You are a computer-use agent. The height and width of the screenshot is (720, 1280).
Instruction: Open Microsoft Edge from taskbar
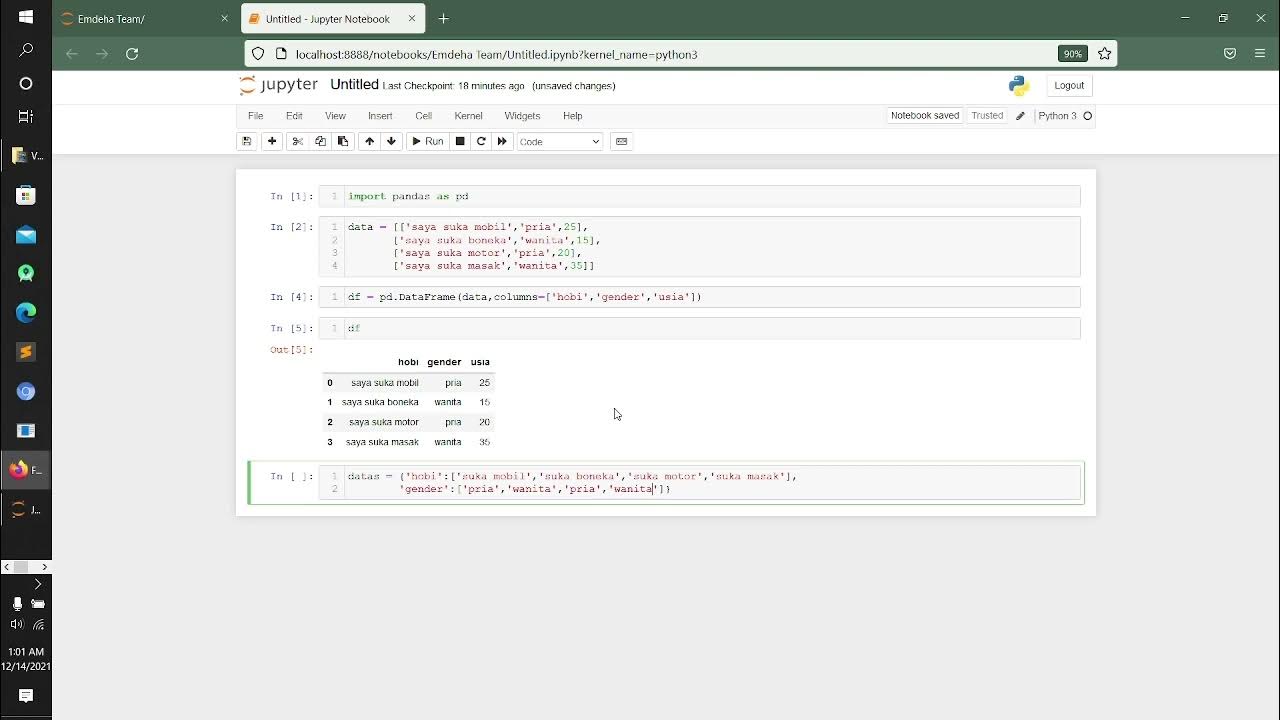click(x=26, y=313)
